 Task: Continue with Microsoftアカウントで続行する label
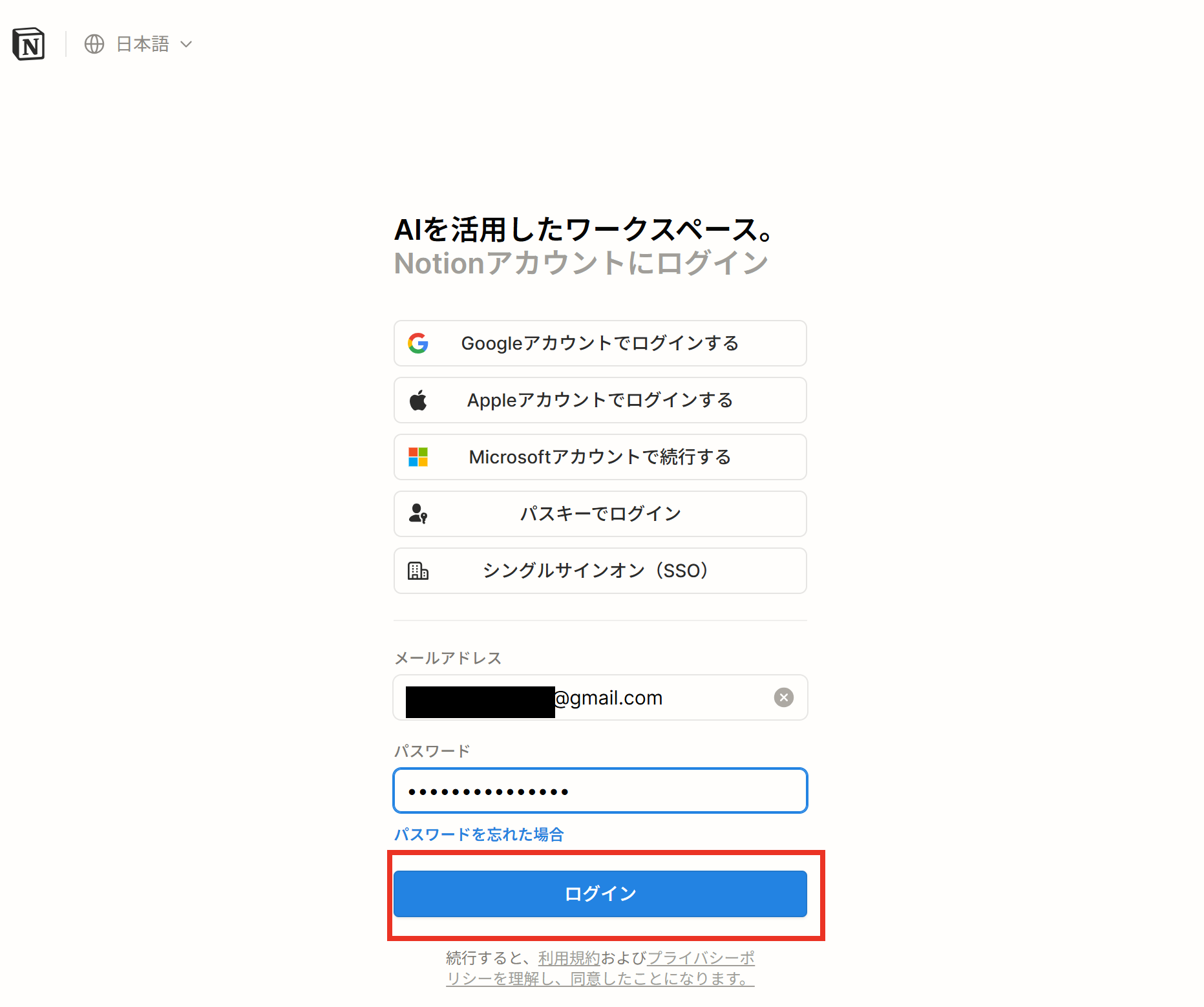point(600,457)
